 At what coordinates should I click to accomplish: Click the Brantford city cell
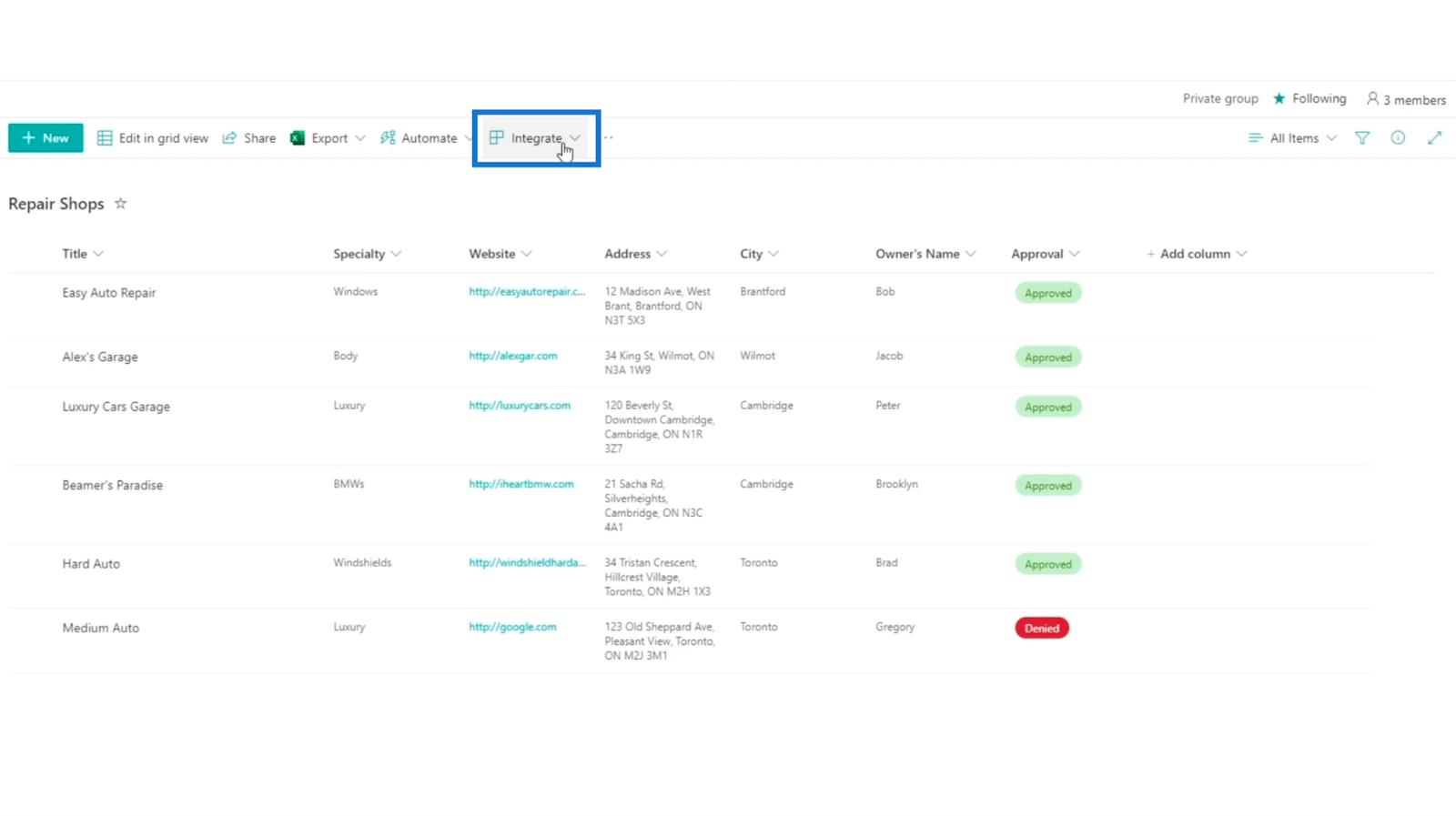pyautogui.click(x=763, y=291)
